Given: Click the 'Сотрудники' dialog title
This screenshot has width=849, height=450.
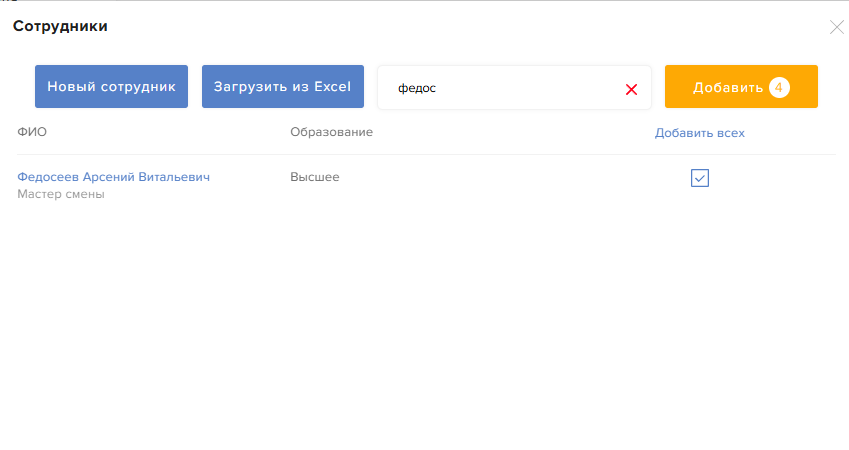Looking at the screenshot, I should coord(60,26).
